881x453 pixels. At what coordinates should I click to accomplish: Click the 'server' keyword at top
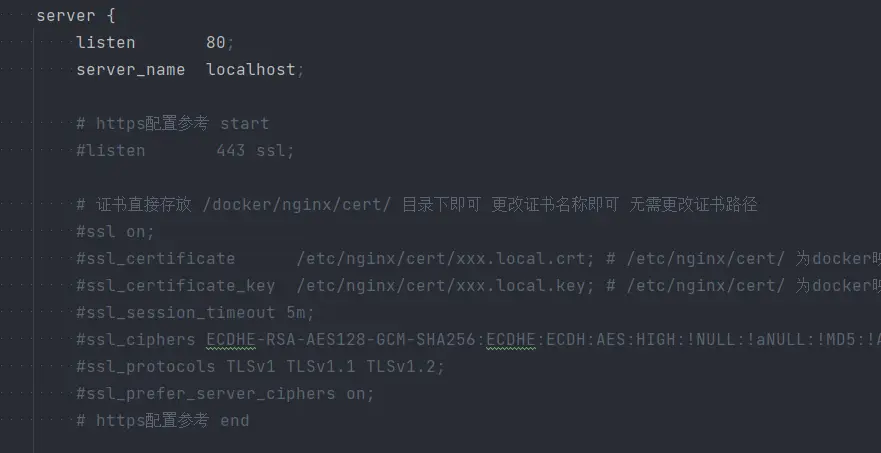tap(66, 16)
